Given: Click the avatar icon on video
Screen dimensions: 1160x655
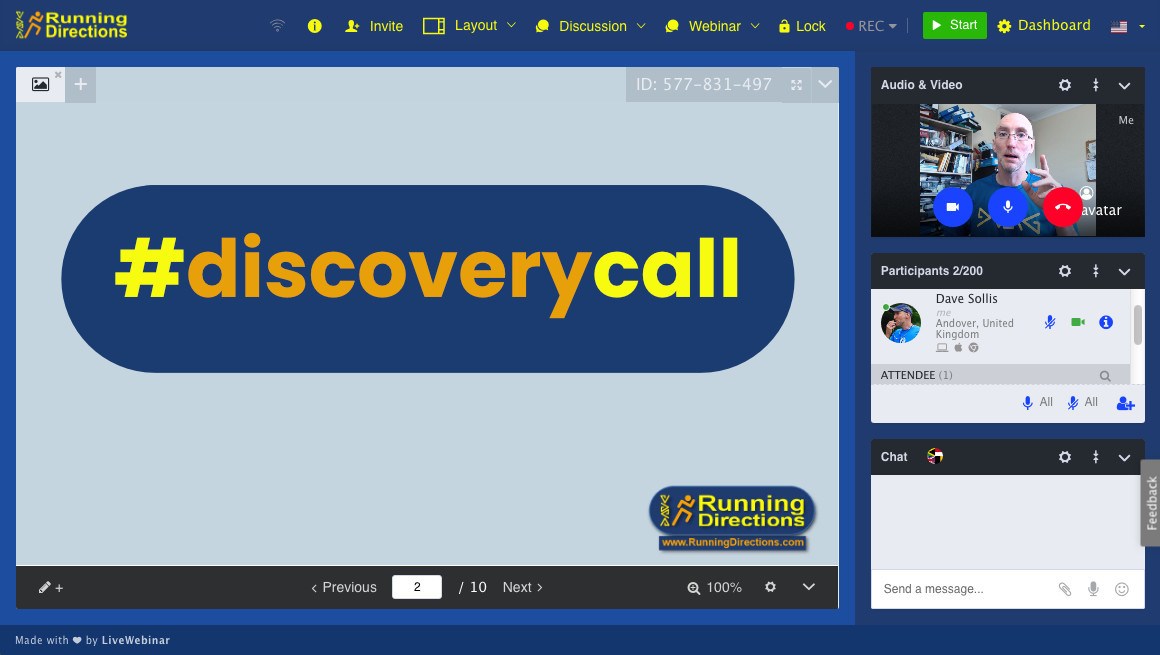Looking at the screenshot, I should (1087, 193).
